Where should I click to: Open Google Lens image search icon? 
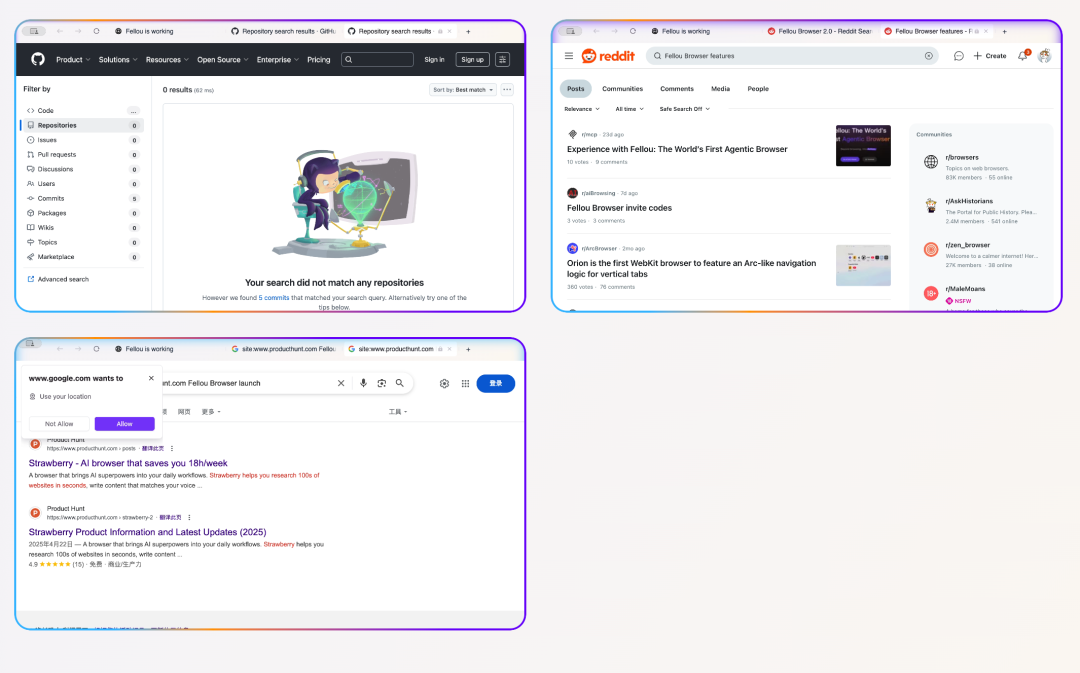coord(381,383)
